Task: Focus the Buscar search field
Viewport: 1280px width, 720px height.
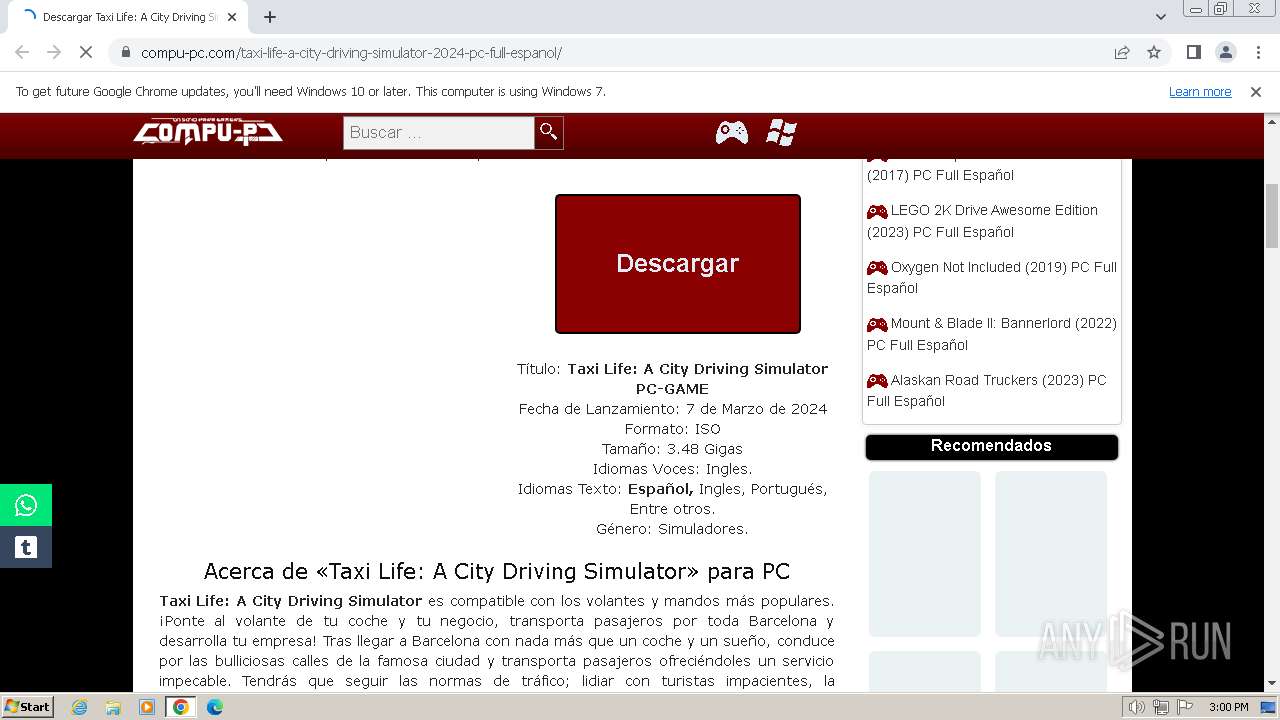Action: click(438, 132)
